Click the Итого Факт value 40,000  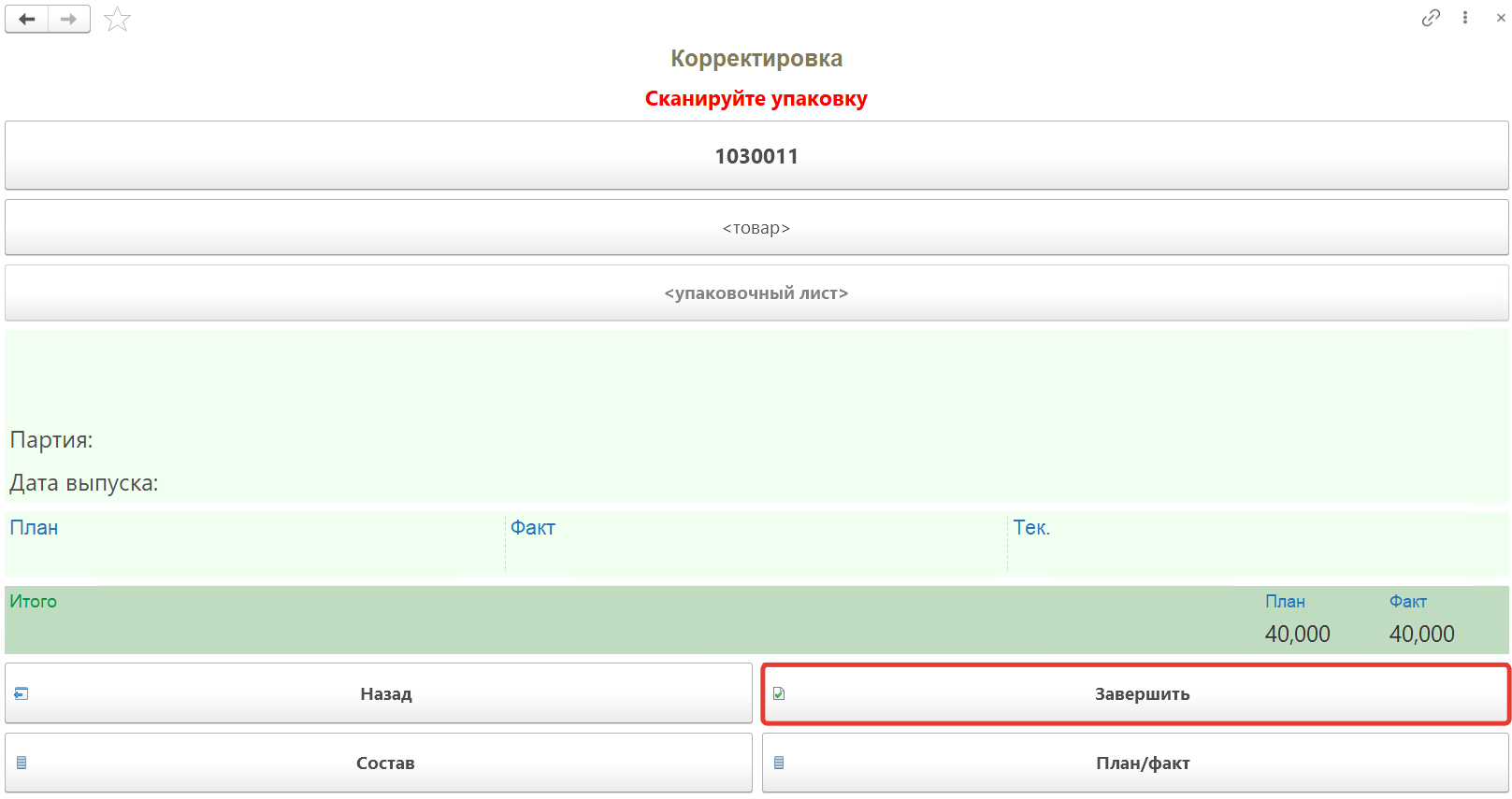pos(1421,635)
